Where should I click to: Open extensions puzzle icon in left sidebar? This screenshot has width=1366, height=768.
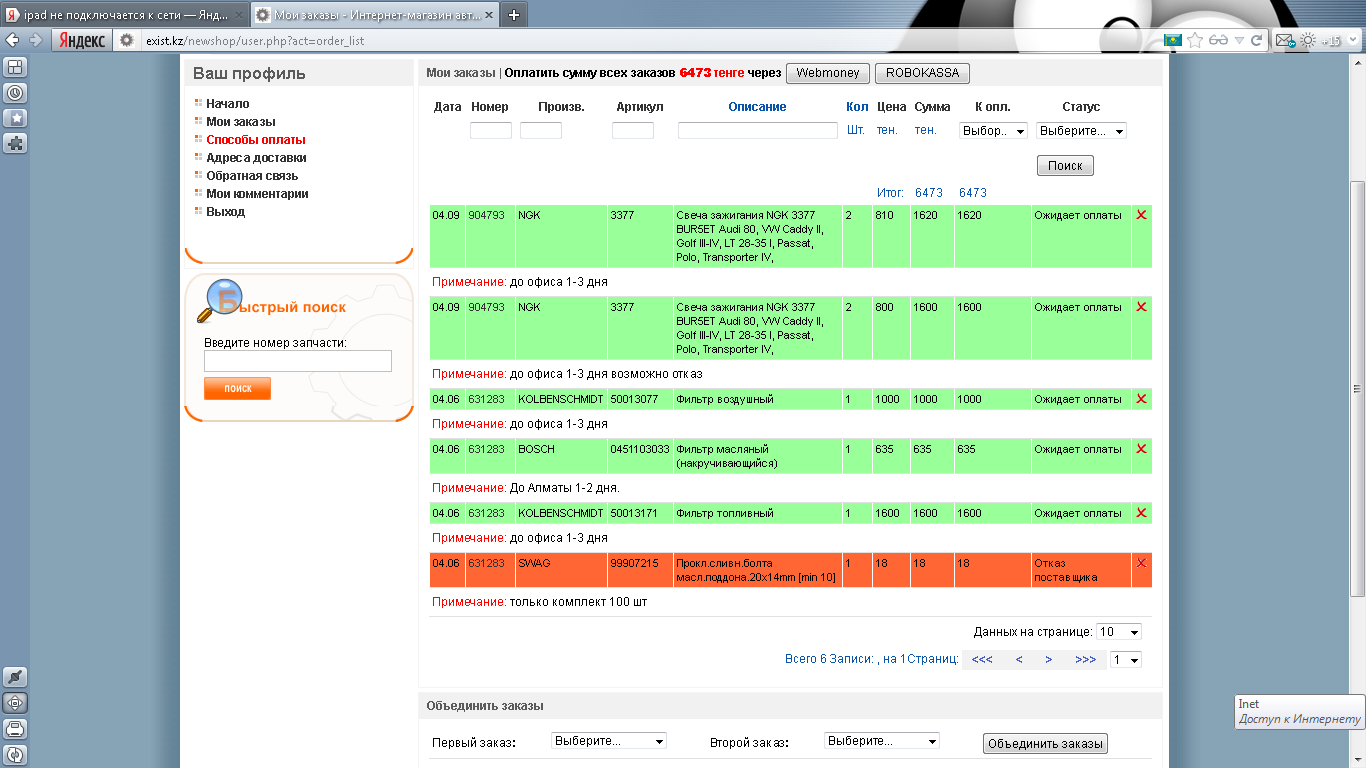click(16, 143)
